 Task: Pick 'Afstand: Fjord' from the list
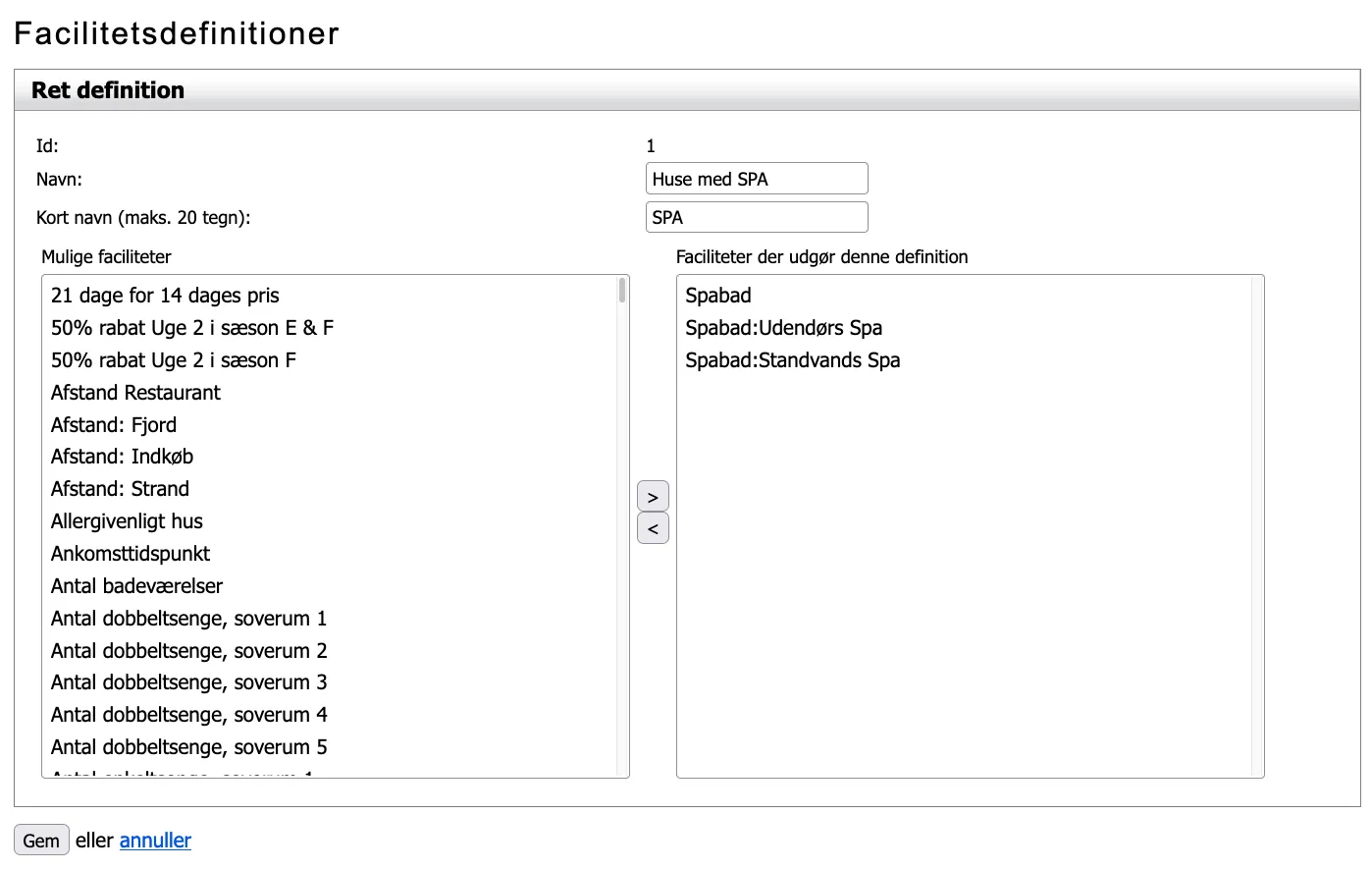pos(114,425)
